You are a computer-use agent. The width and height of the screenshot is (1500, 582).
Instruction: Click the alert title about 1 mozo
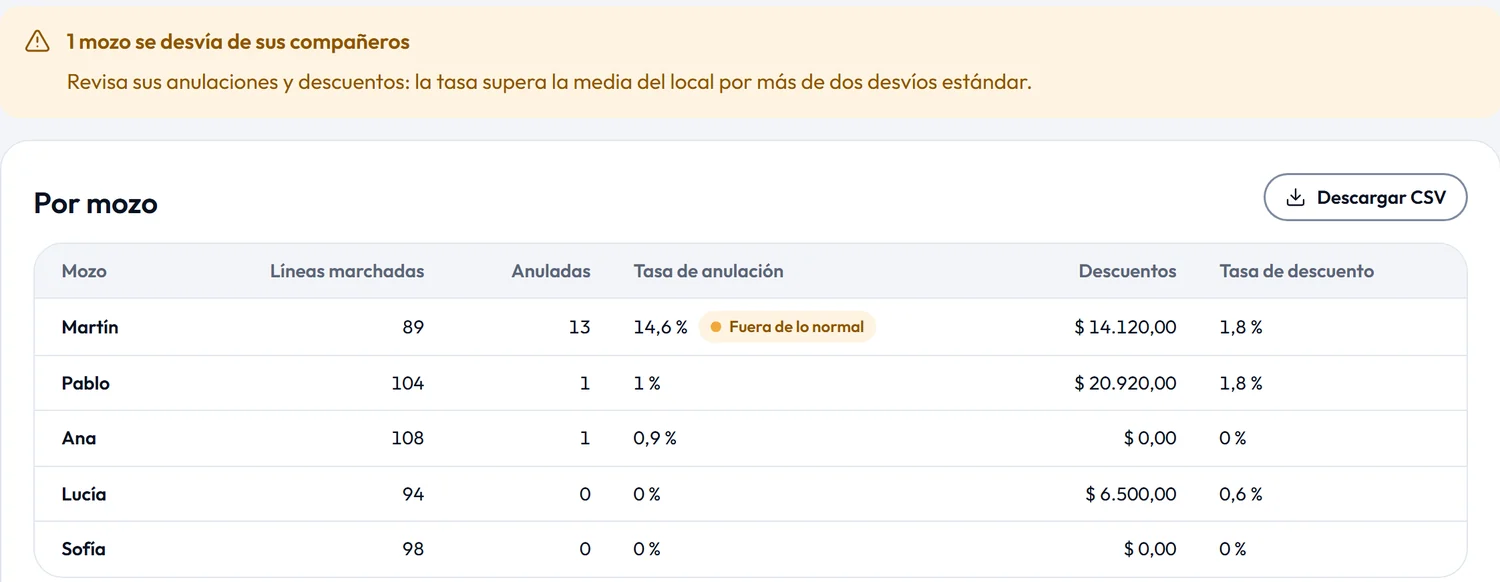(x=238, y=42)
